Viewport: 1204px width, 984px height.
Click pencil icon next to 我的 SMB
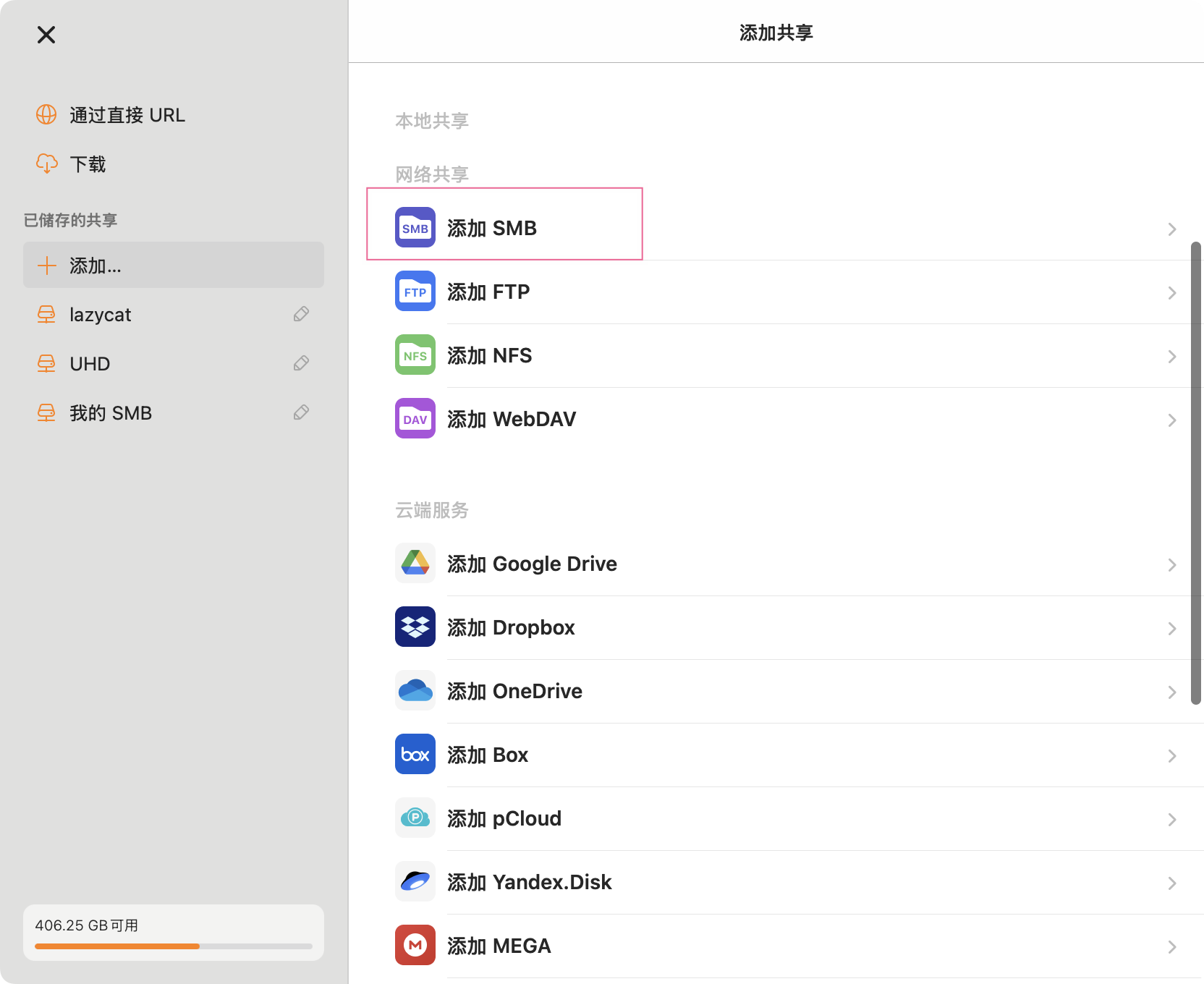[x=301, y=412]
